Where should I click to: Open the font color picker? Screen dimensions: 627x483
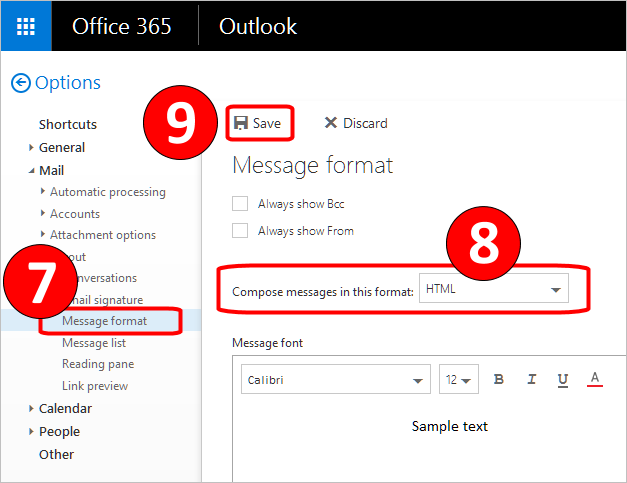click(595, 379)
